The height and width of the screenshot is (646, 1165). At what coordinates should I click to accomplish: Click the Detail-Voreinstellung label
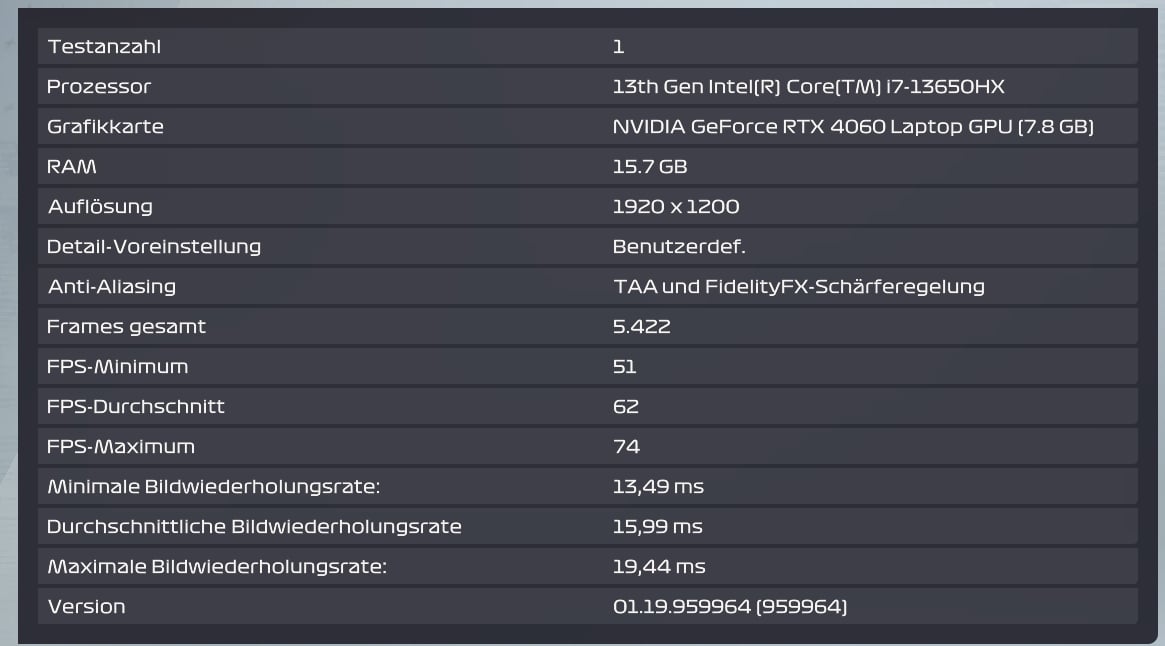click(154, 247)
